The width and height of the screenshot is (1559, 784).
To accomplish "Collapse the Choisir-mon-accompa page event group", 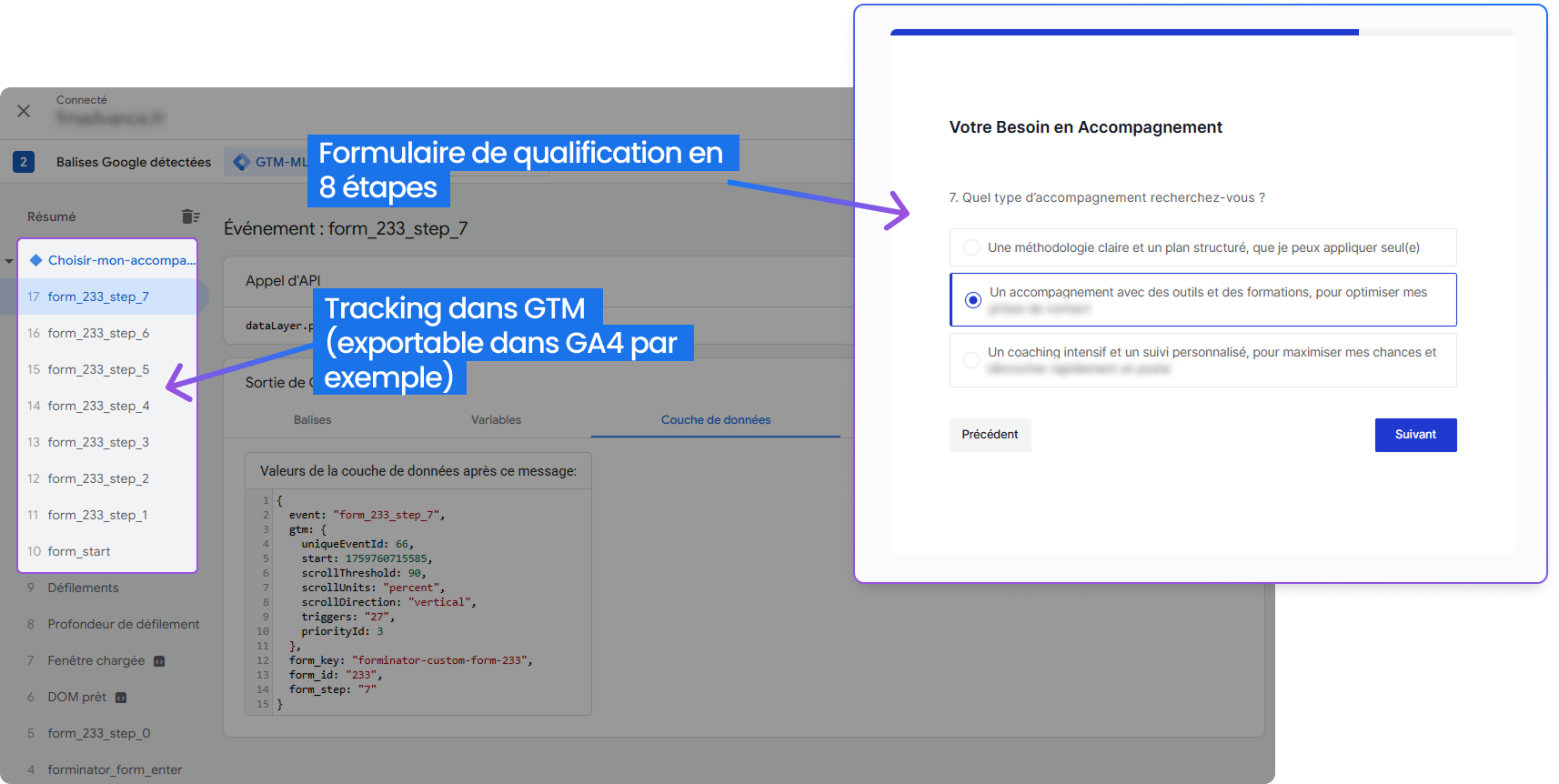I will tap(9, 261).
